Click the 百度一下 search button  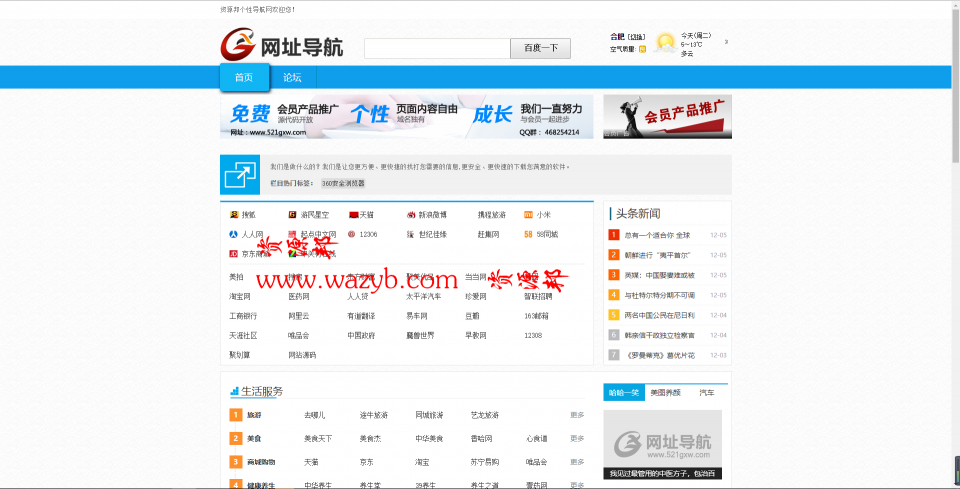pos(541,48)
